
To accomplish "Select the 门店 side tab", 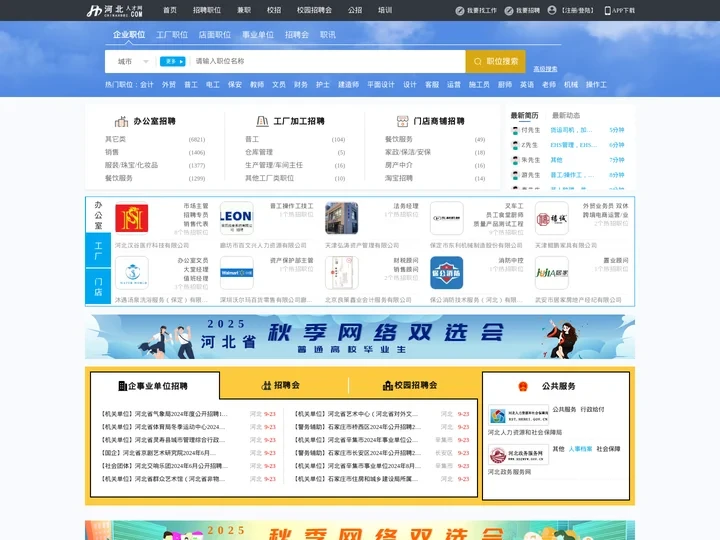I will (x=98, y=287).
